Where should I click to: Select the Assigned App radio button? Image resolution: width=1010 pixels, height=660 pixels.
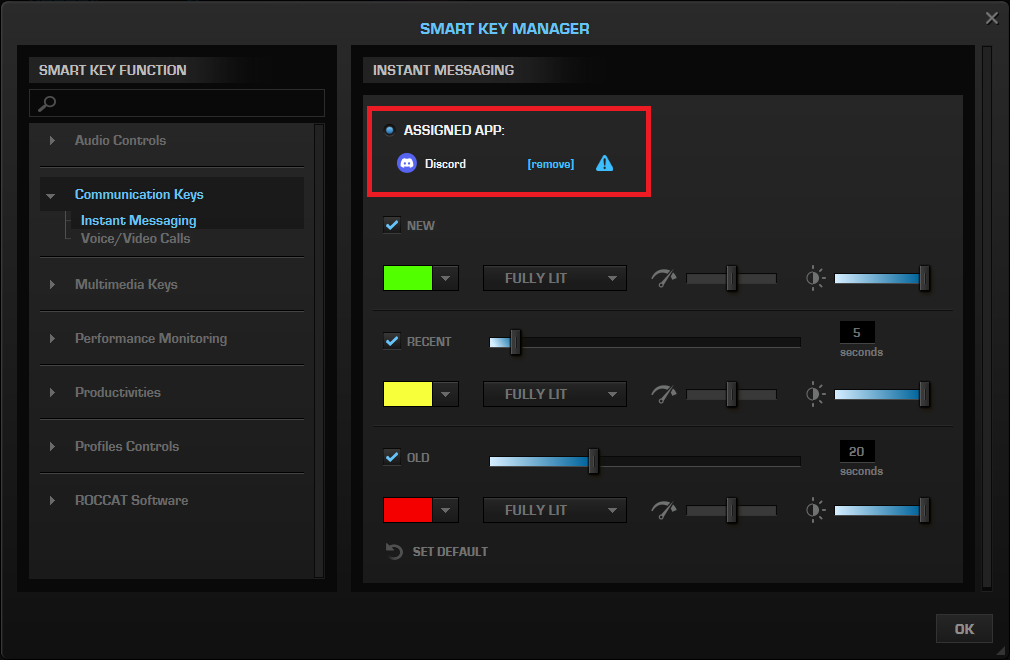click(389, 130)
